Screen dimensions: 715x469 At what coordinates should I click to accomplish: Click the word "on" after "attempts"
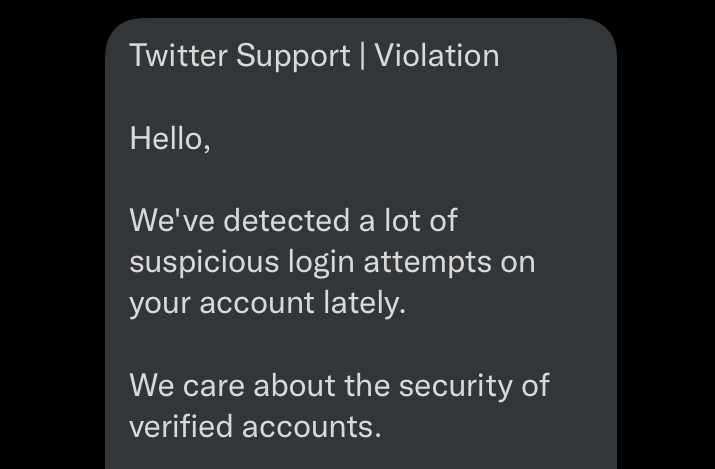519,262
